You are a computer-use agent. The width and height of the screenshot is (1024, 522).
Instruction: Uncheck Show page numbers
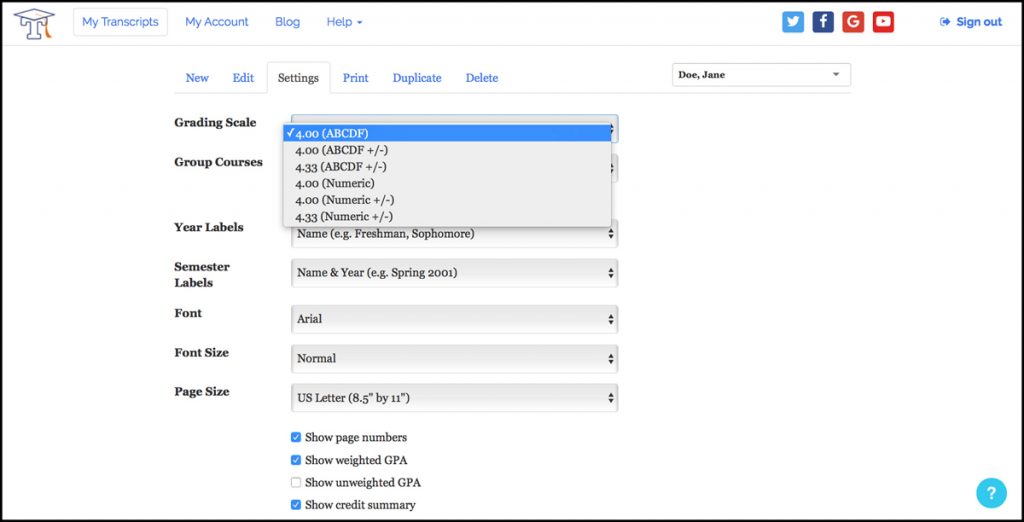pyautogui.click(x=296, y=437)
